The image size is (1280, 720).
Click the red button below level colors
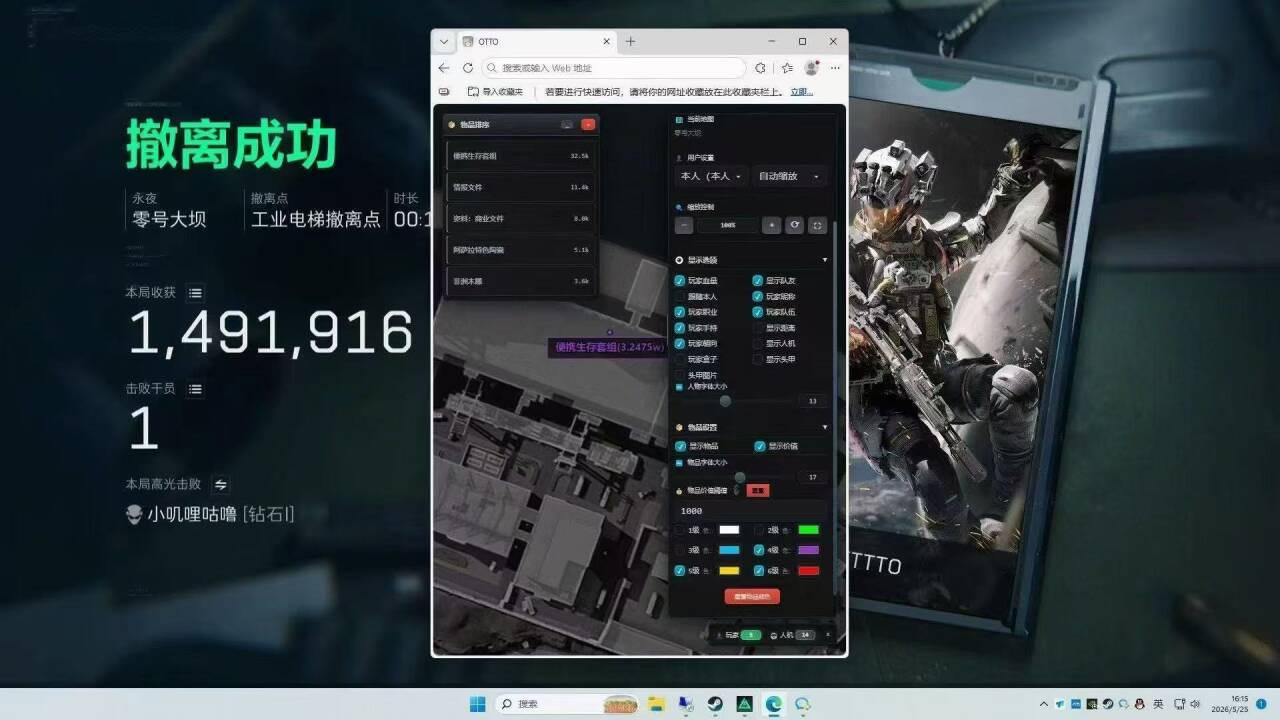[x=752, y=597]
